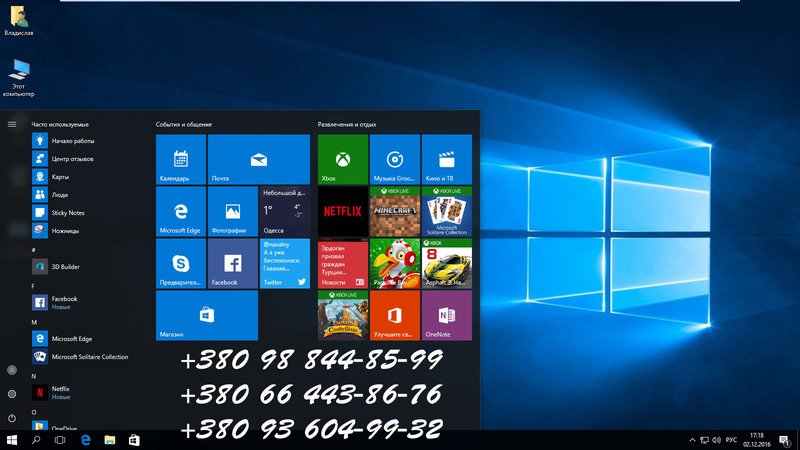
Task: Open the Календарь tile
Action: pos(181,159)
